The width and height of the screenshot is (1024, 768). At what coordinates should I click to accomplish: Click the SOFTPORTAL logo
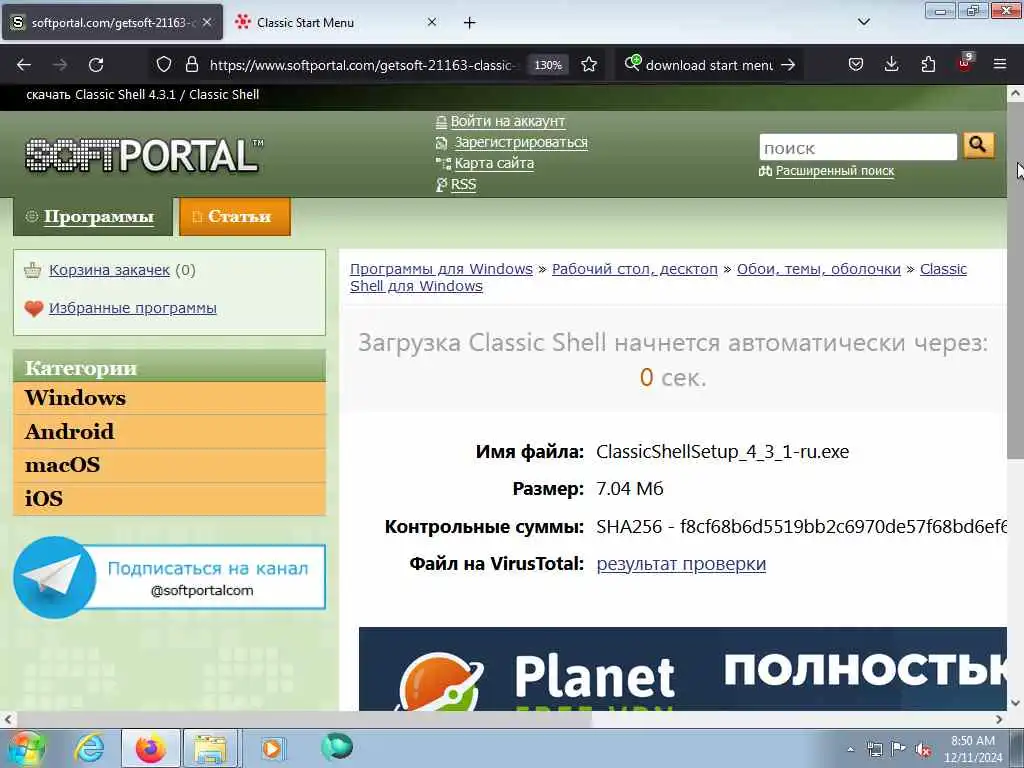[144, 155]
